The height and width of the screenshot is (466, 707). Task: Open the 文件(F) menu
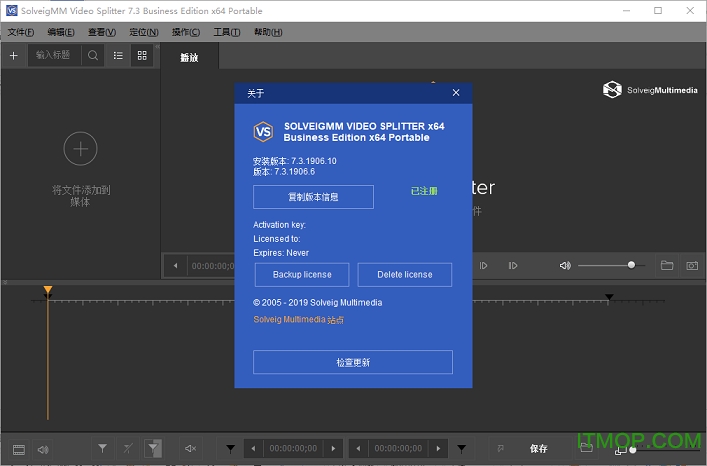21,32
